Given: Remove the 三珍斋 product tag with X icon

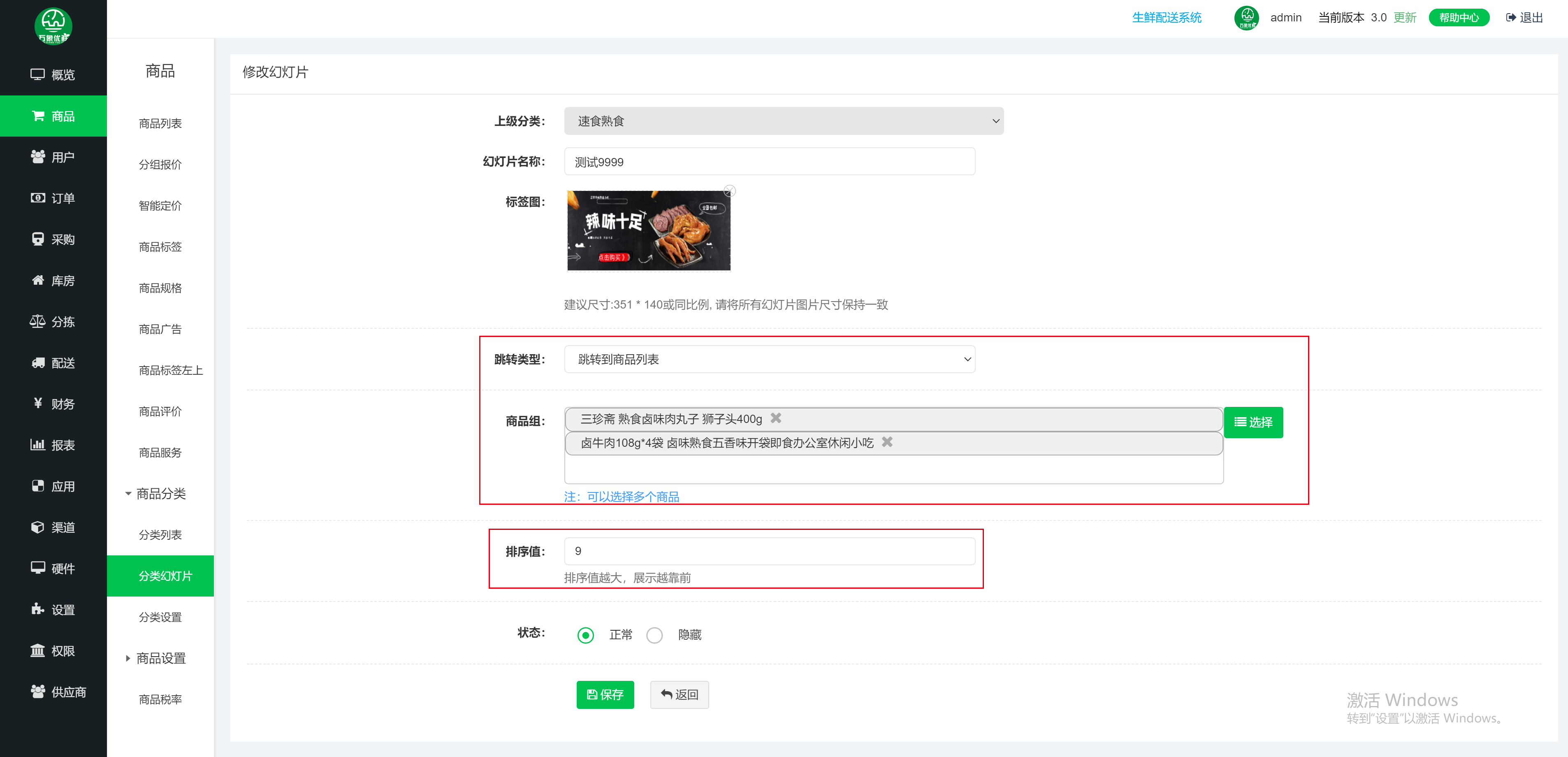Looking at the screenshot, I should click(x=775, y=418).
